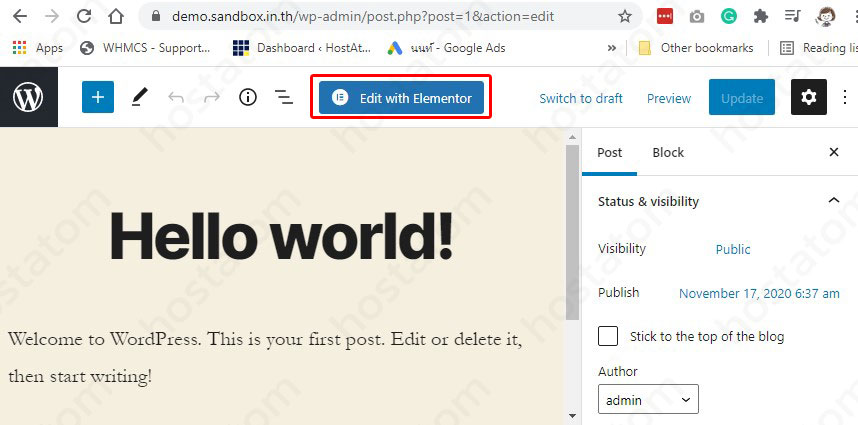Show more bookmarks chevron

(x=612, y=48)
